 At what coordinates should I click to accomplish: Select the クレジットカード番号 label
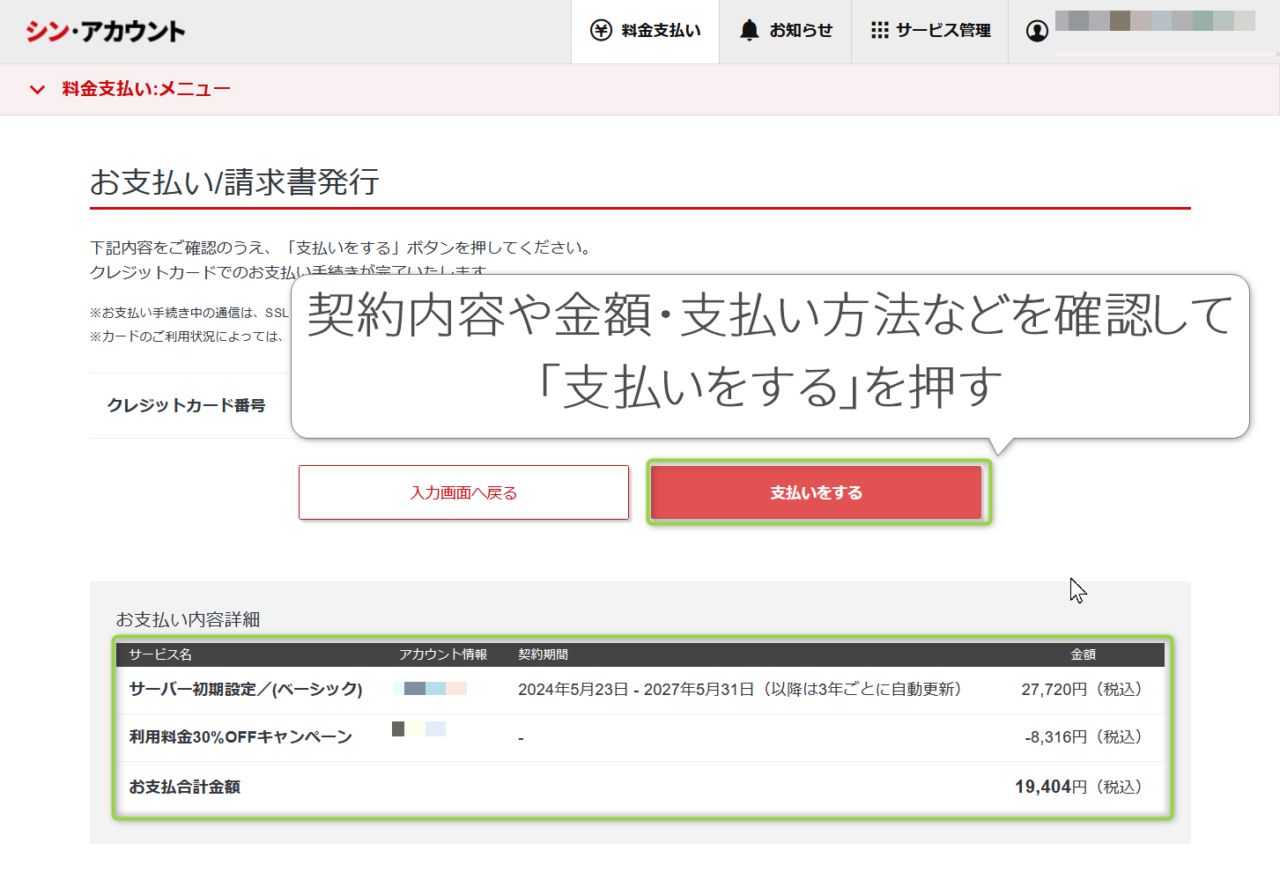click(187, 405)
